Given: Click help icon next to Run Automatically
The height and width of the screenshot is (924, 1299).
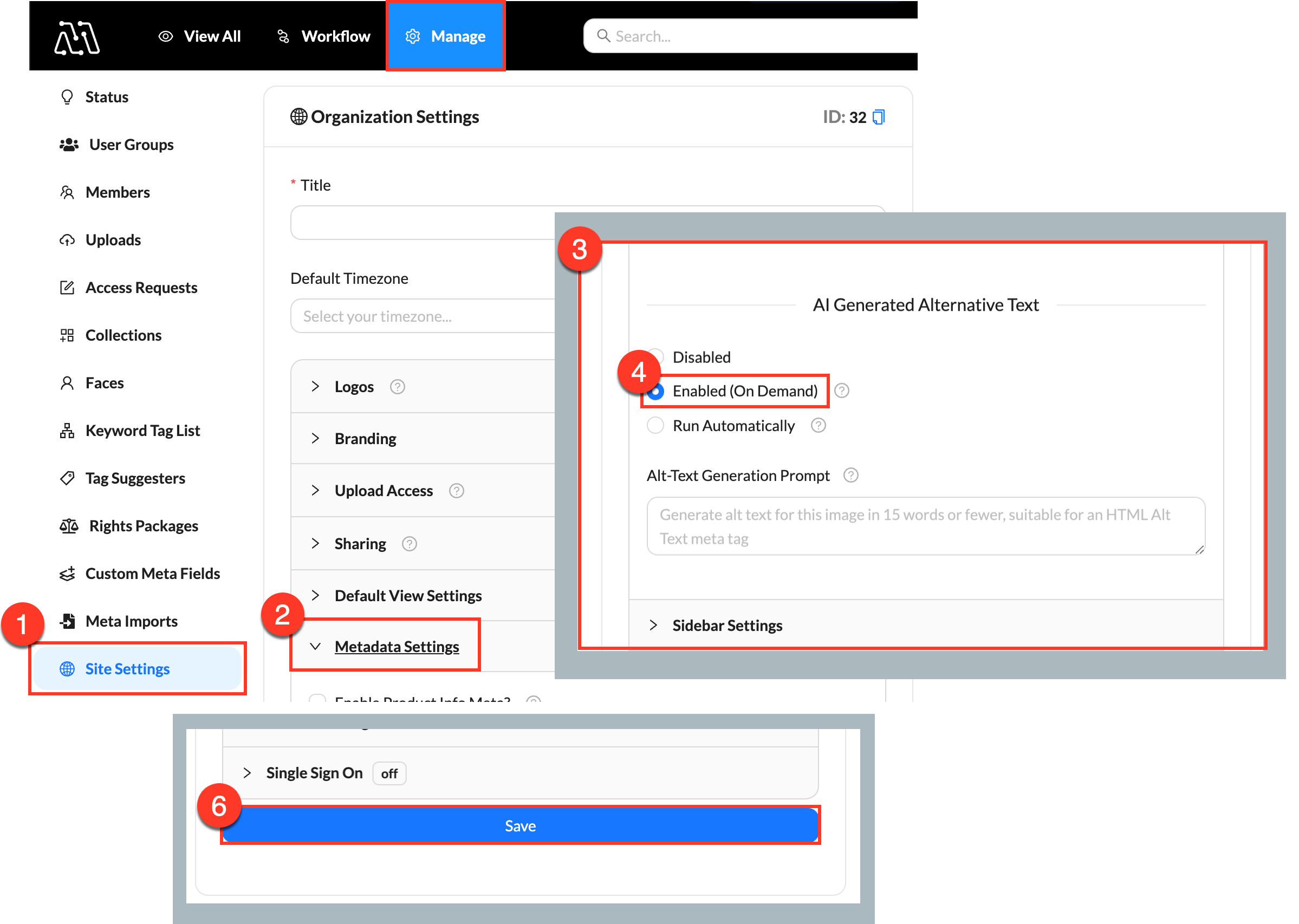Looking at the screenshot, I should pos(818,426).
